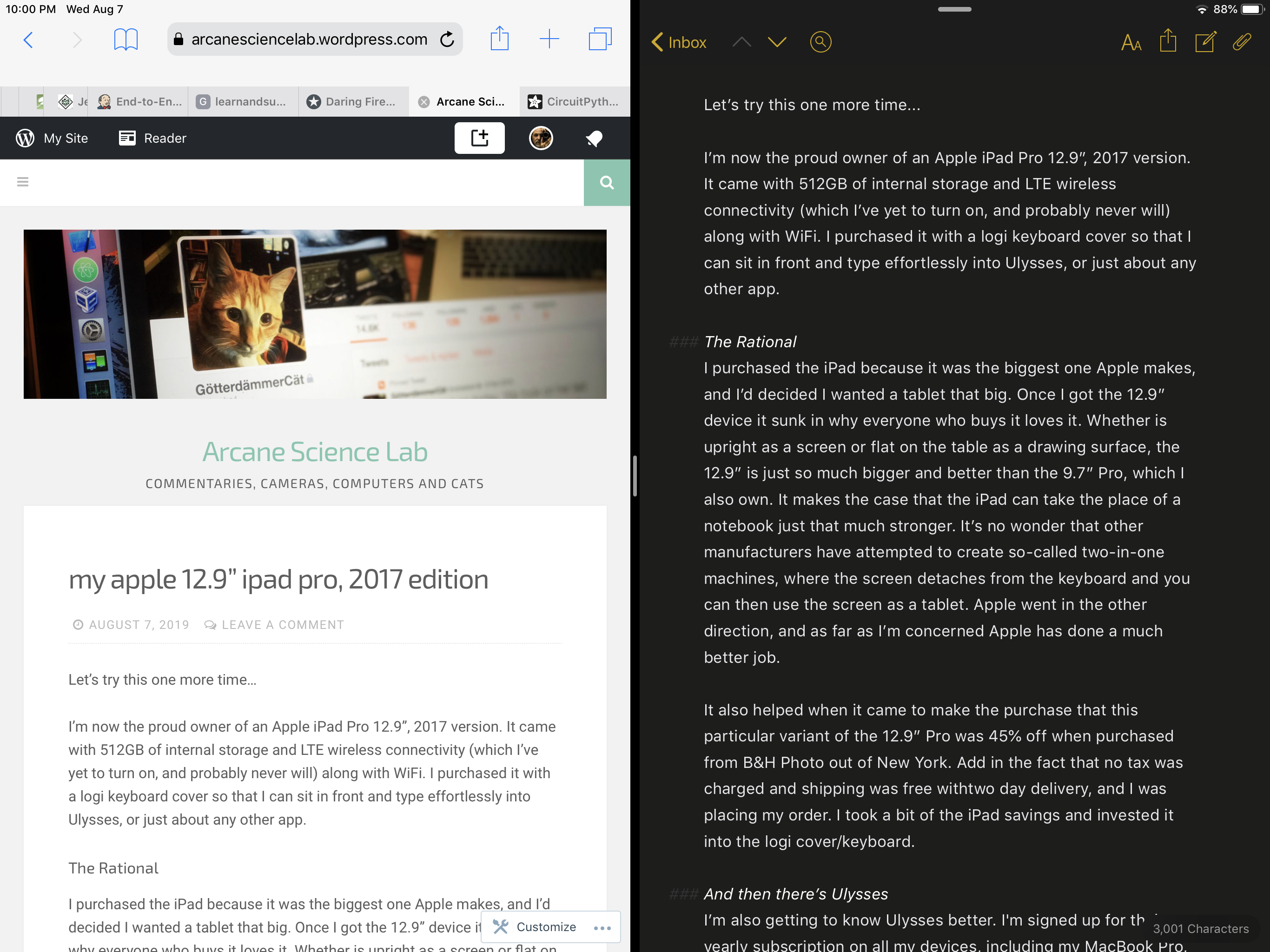The width and height of the screenshot is (1270, 952).
Task: Open the Customize button
Action: pyautogui.click(x=535, y=927)
